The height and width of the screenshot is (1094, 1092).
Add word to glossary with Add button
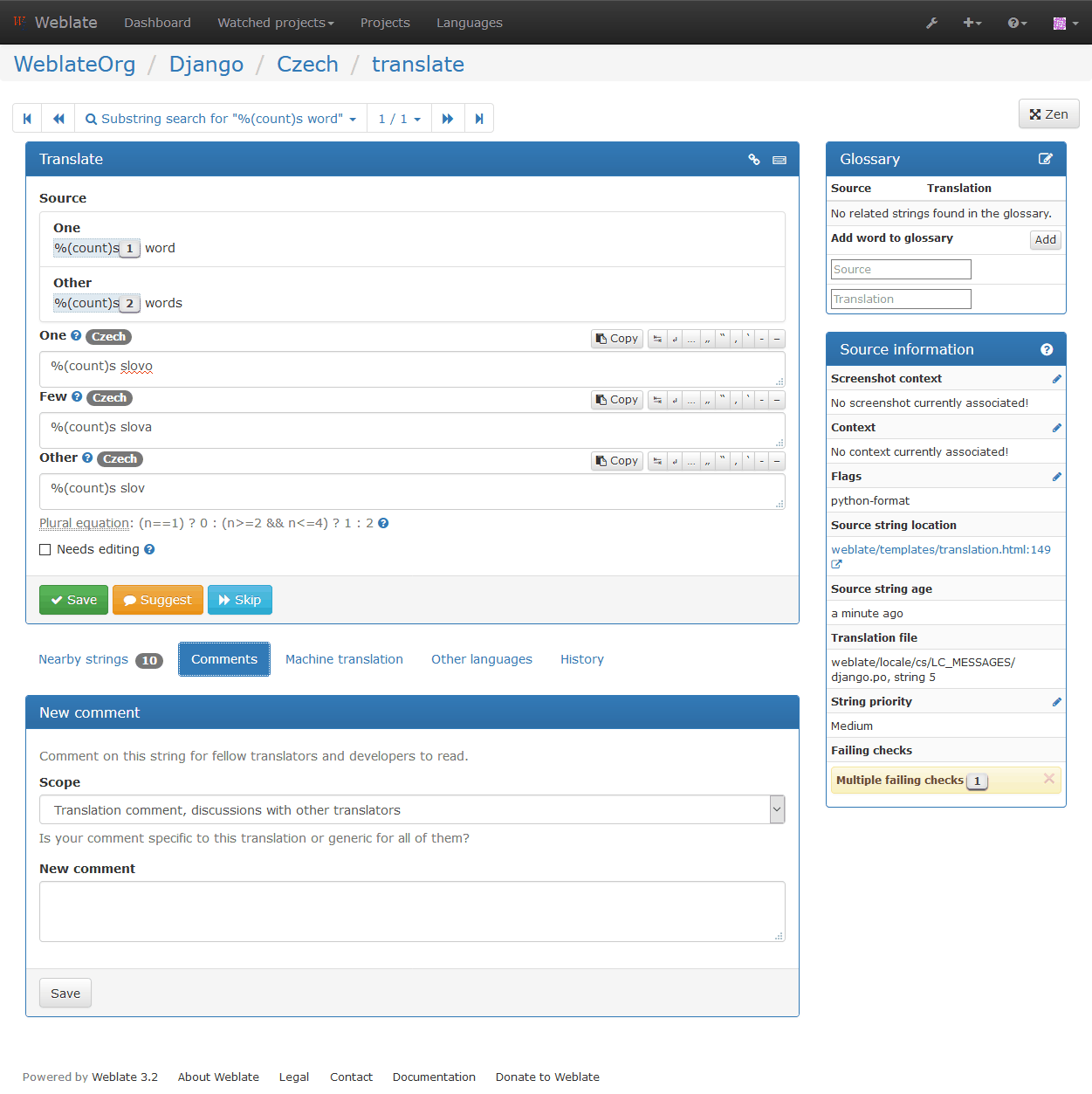tap(1046, 240)
